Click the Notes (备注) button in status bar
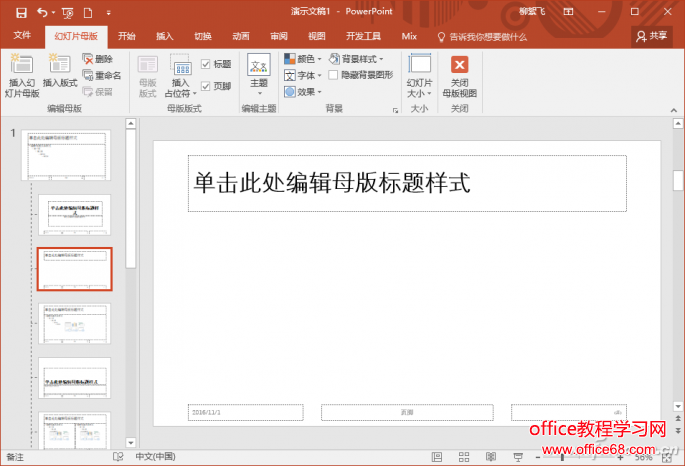Screen dimensions: 685x466 (15, 456)
